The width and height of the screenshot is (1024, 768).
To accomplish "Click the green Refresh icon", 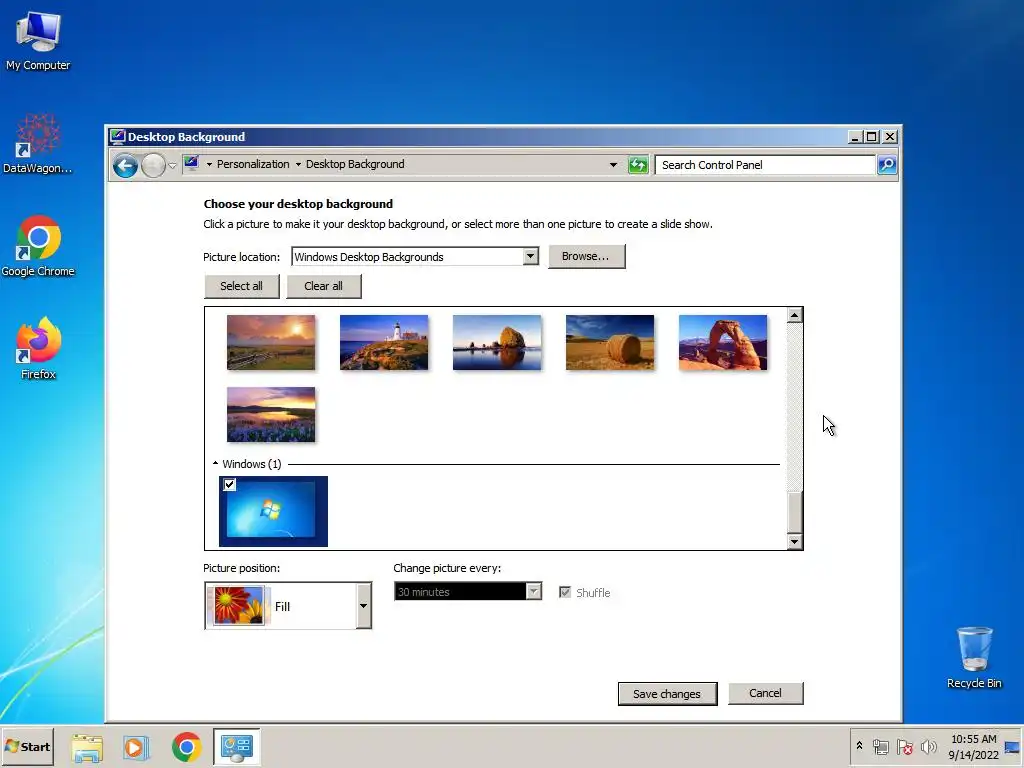I will coord(637,165).
